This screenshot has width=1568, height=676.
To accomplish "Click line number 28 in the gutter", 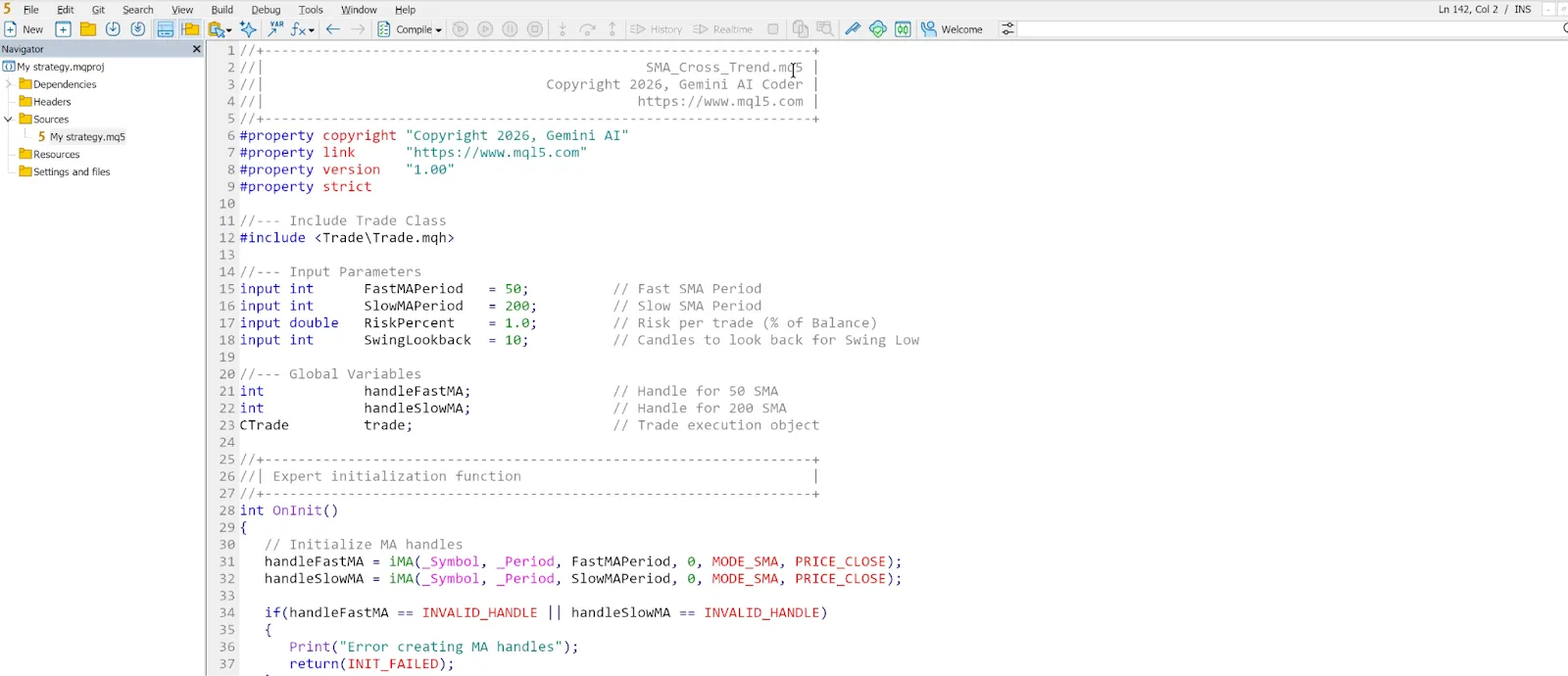I will click(226, 510).
